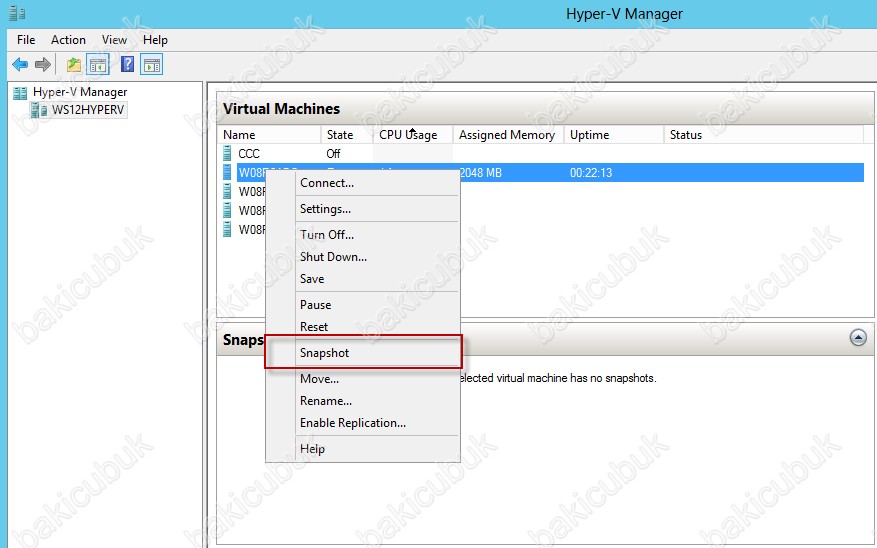Screen dimensions: 877x548
Task: Click Pause in the context menu
Action: (x=362, y=305)
